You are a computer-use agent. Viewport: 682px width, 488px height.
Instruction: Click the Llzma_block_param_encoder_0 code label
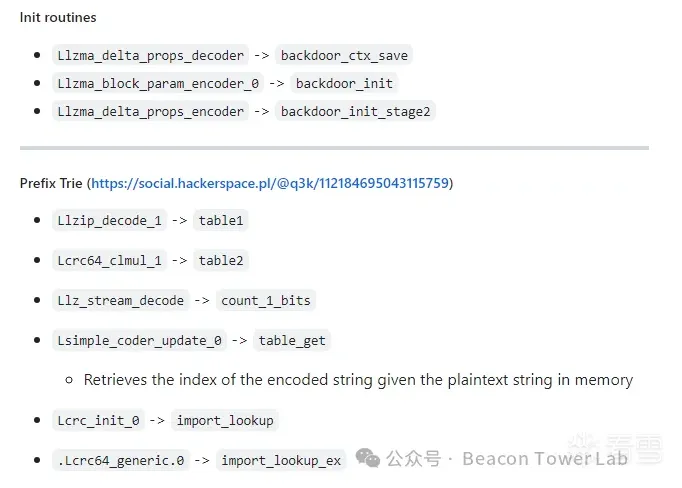[x=157, y=83]
